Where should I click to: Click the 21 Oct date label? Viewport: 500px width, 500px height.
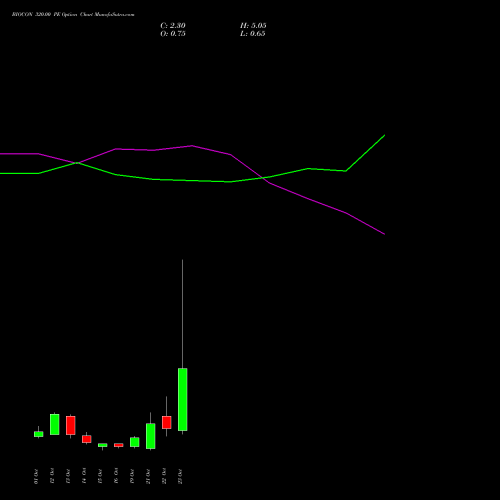tap(148, 476)
